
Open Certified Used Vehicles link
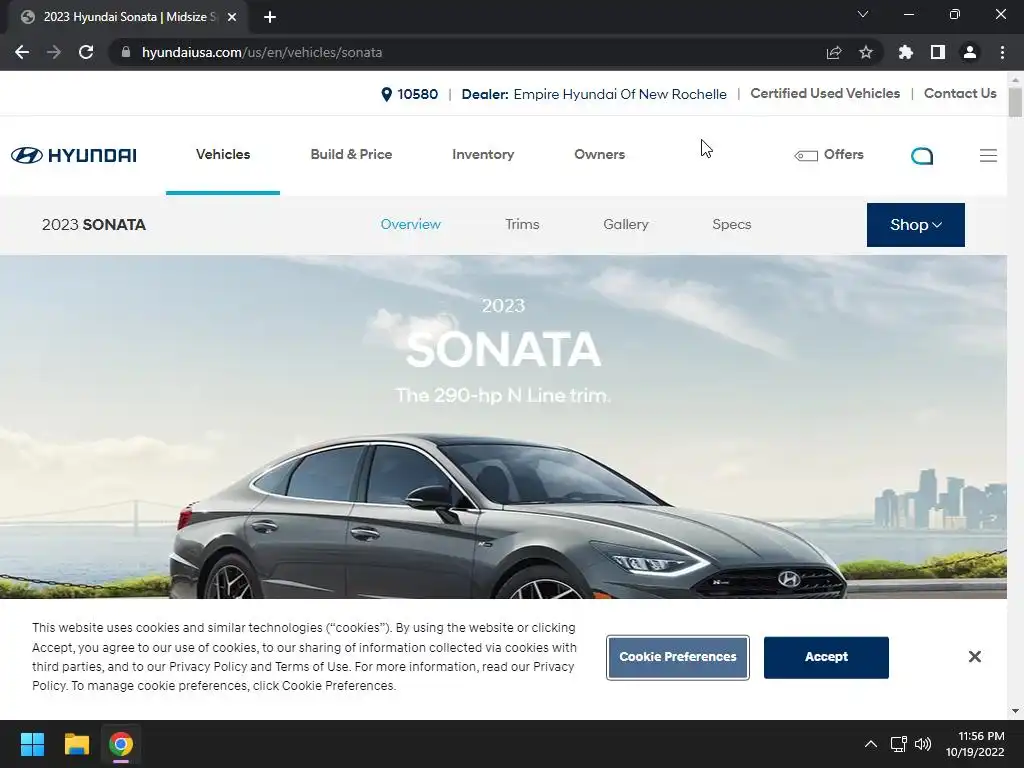[825, 93]
